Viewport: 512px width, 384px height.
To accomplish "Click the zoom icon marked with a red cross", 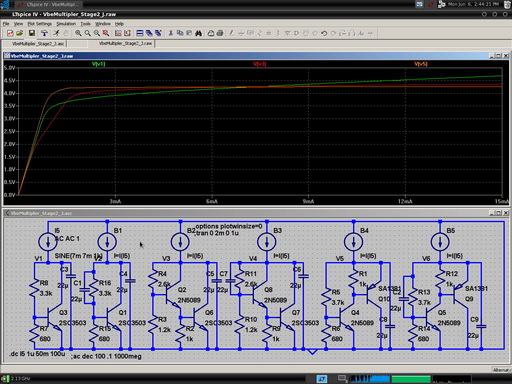I will pyautogui.click(x=106, y=33).
